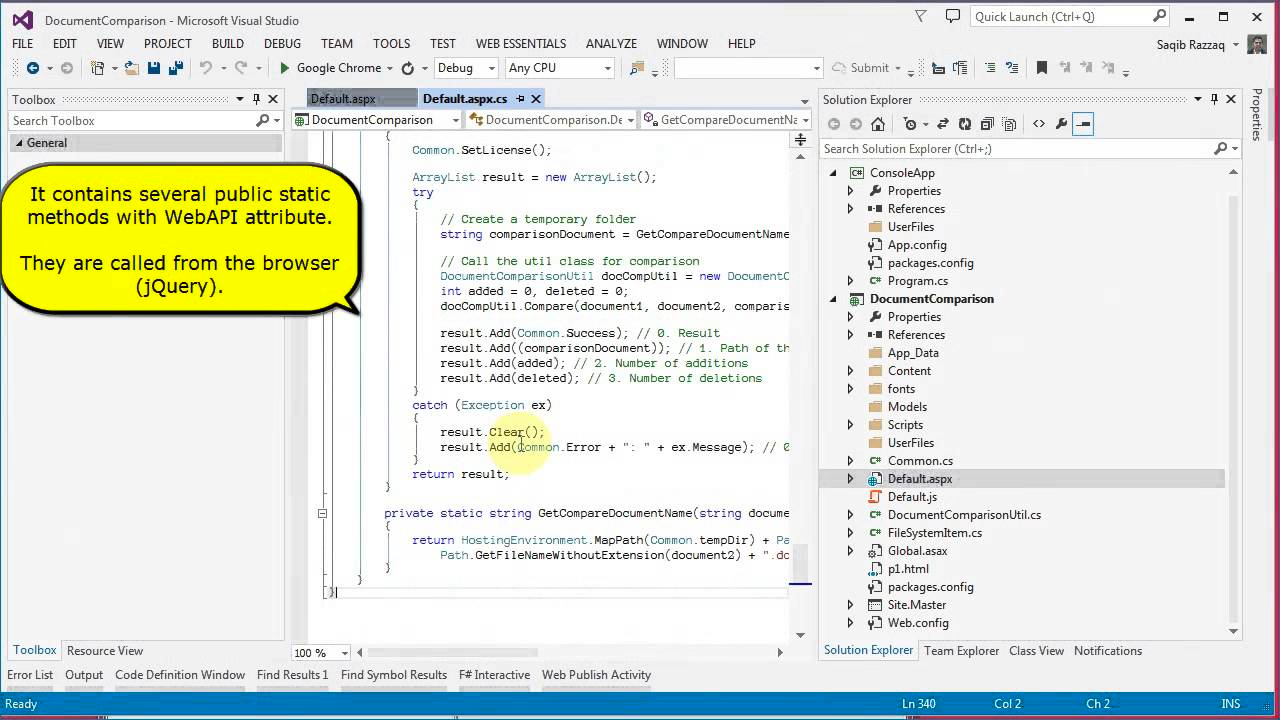Open Properties via the wrench icon
Viewport: 1280px width, 720px height.
coord(1061,124)
